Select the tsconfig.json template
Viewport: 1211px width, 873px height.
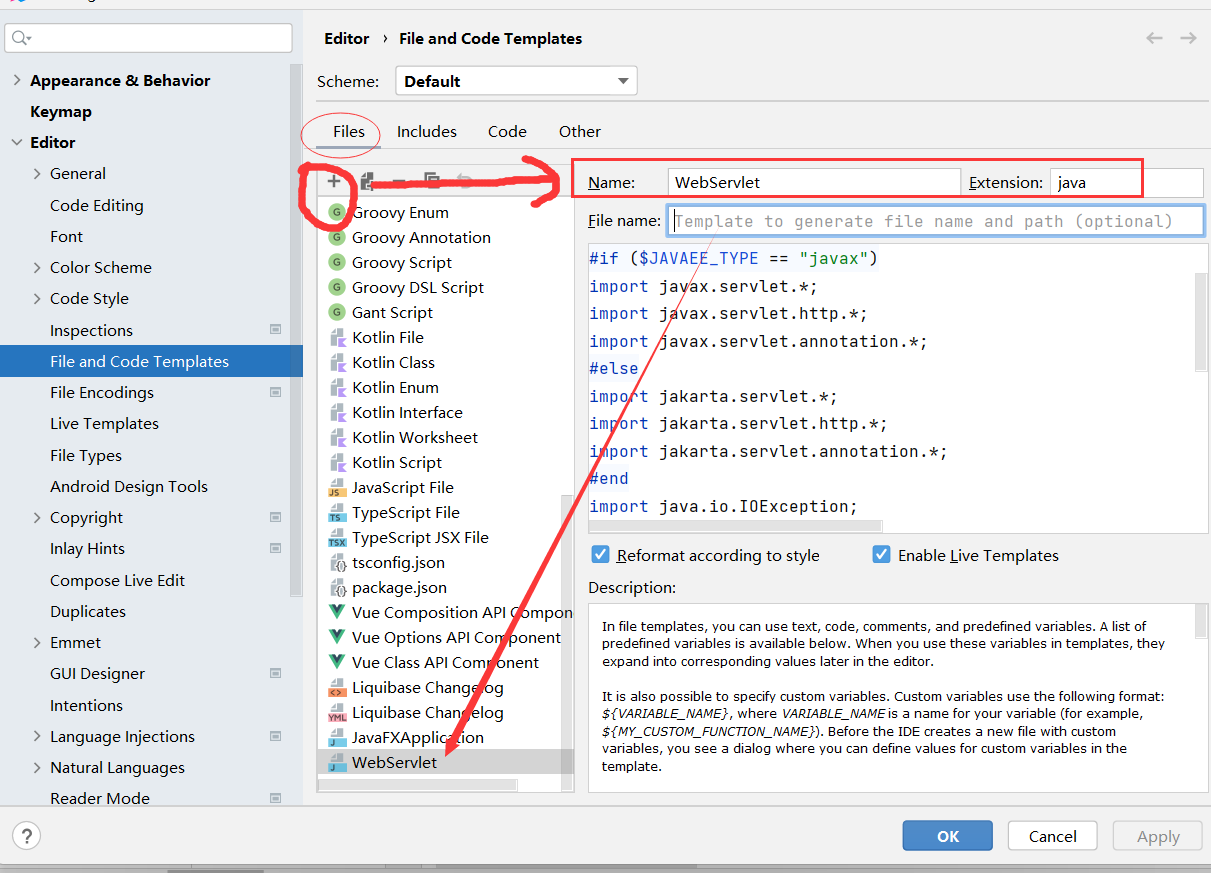pos(398,562)
